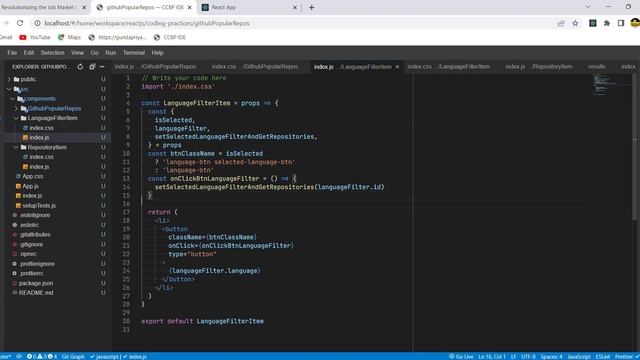Bookmark this page with the star icon

coord(575,23)
